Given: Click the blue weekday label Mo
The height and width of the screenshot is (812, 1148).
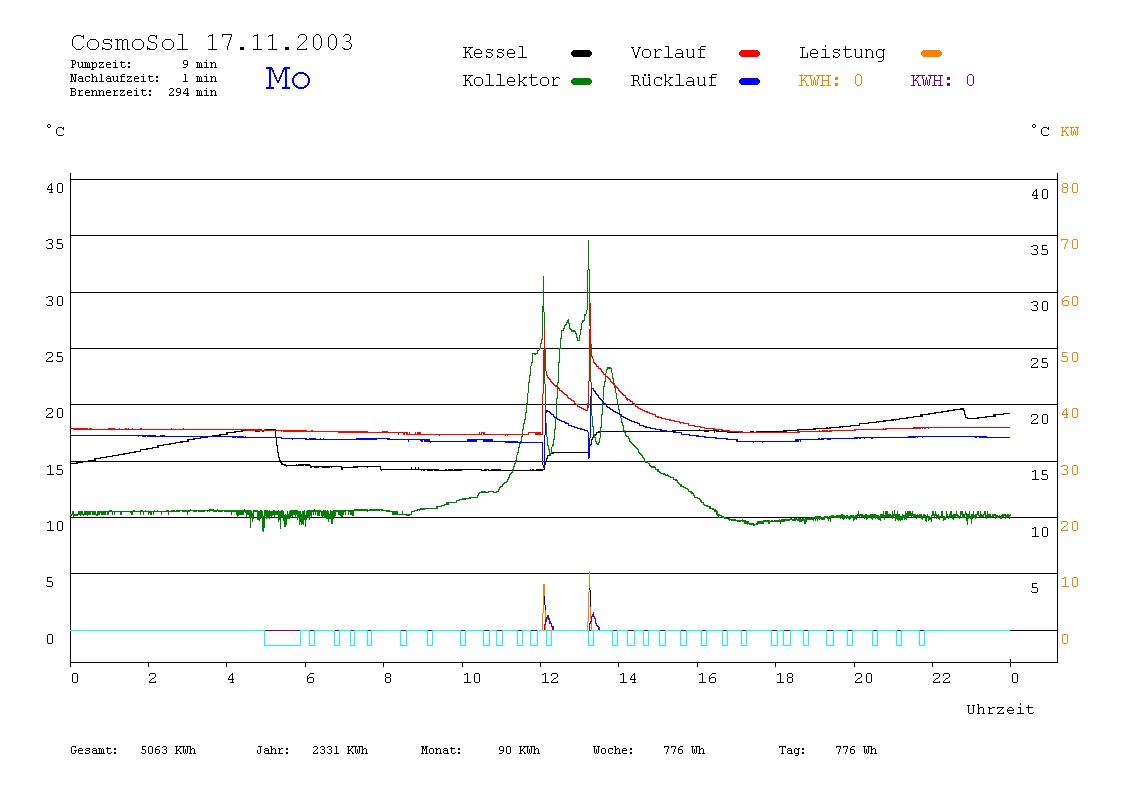Looking at the screenshot, I should pyautogui.click(x=288, y=78).
